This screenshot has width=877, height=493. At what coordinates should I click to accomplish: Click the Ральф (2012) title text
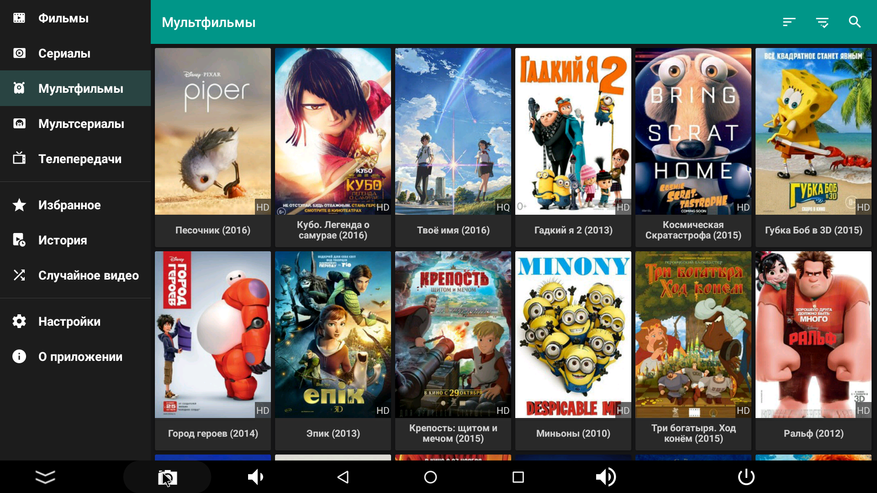tap(813, 433)
